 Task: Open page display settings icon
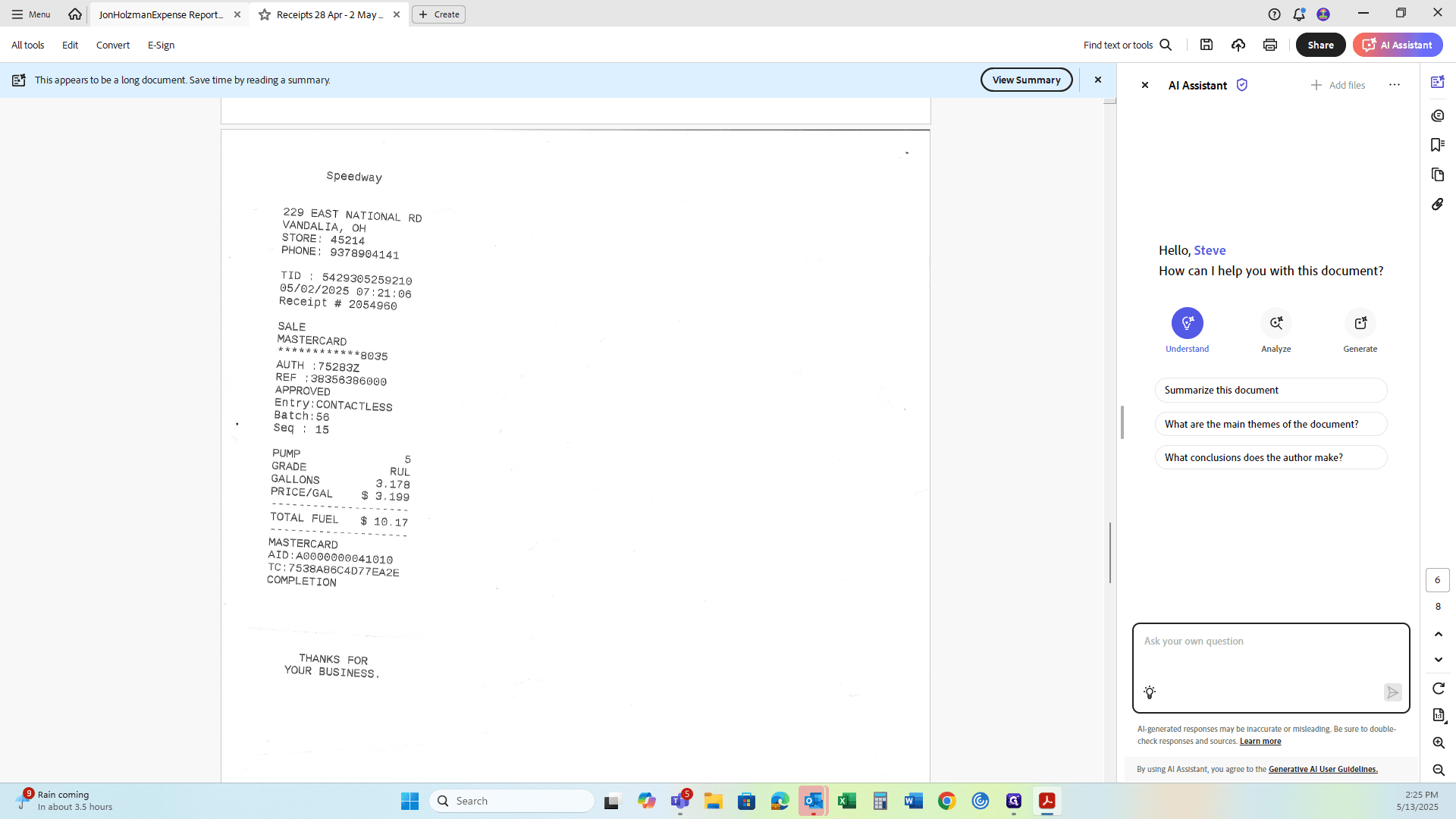[1439, 715]
